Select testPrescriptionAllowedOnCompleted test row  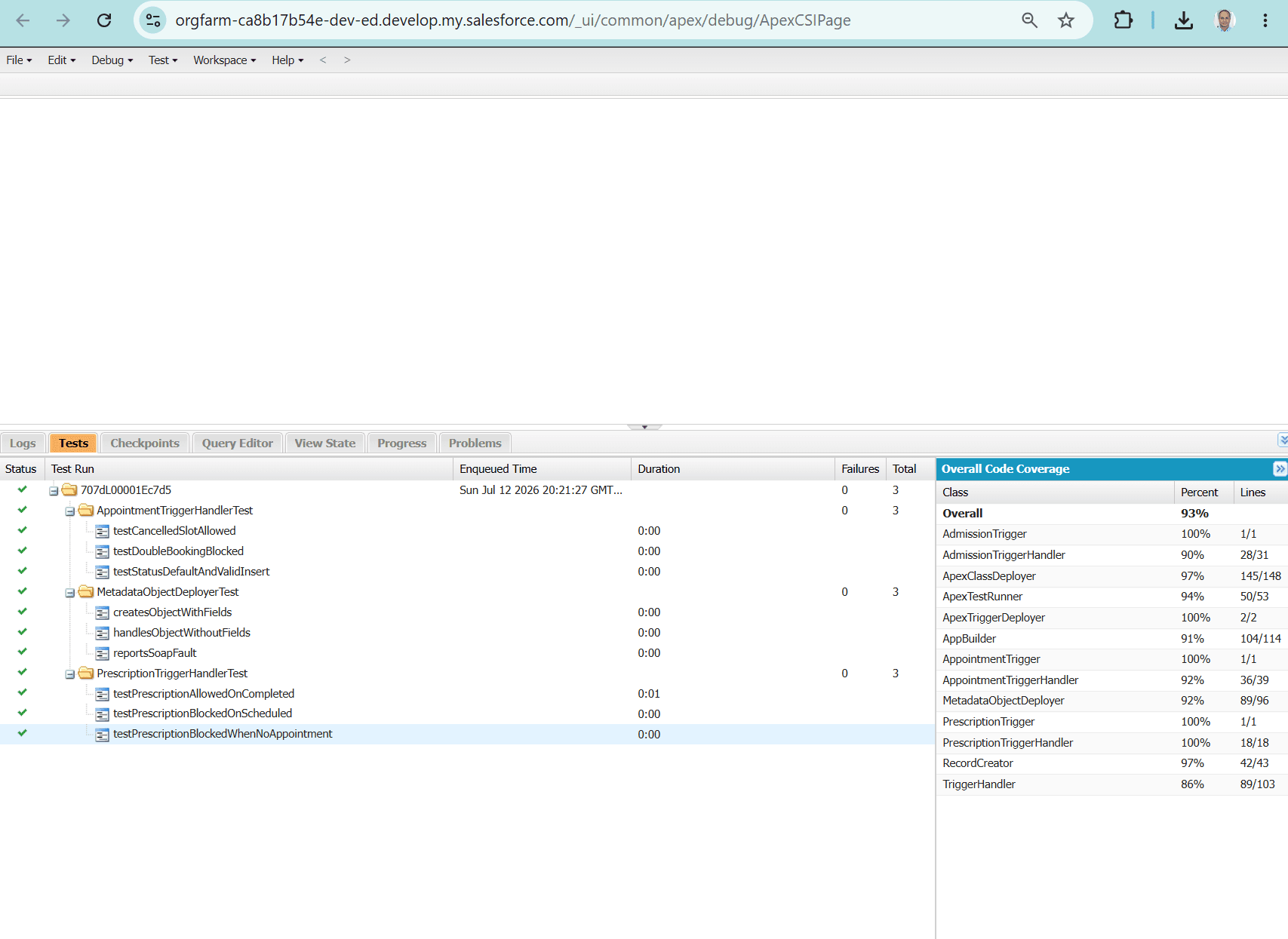(467, 694)
